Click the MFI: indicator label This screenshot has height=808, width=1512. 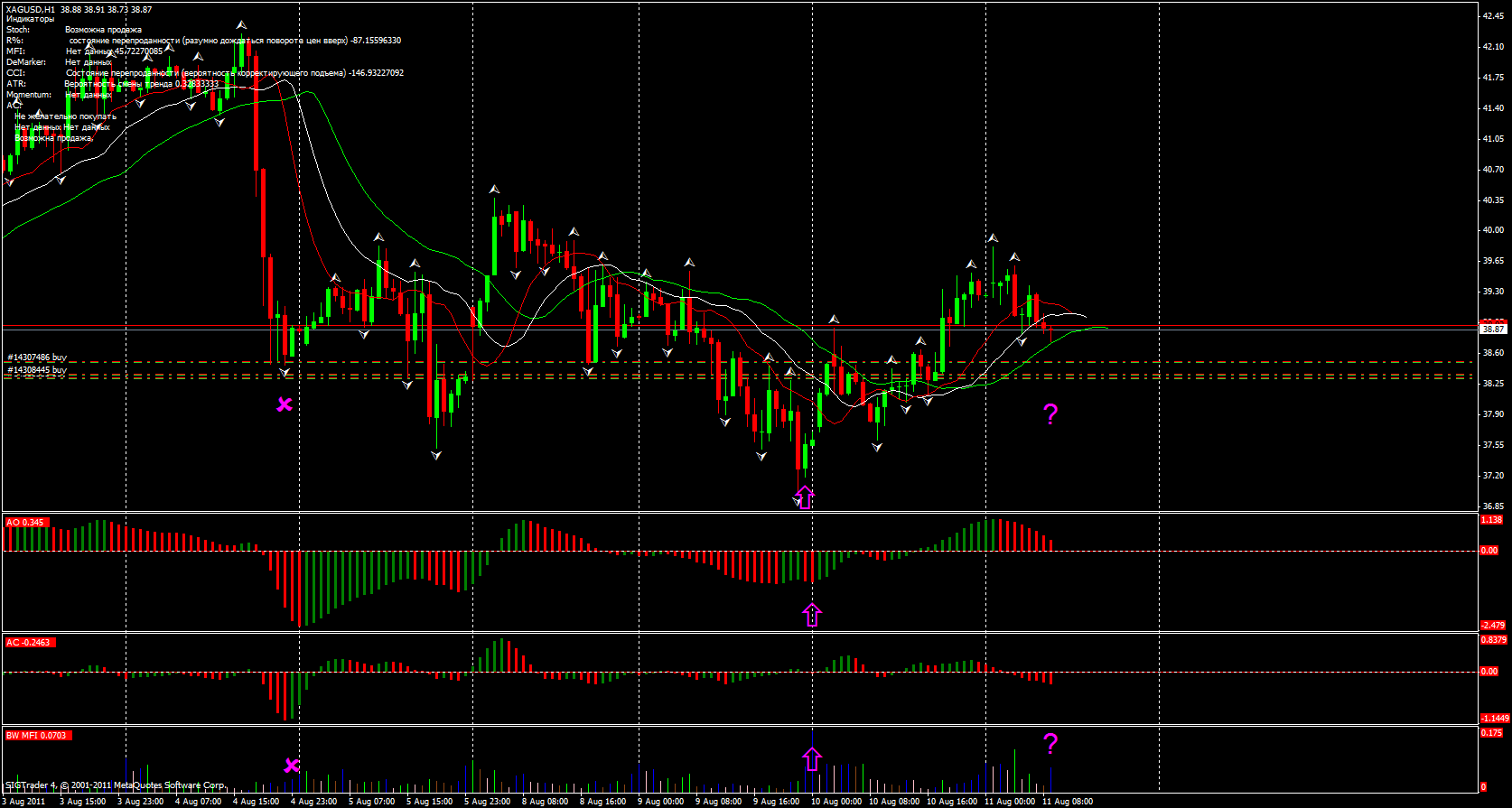pyautogui.click(x=15, y=51)
